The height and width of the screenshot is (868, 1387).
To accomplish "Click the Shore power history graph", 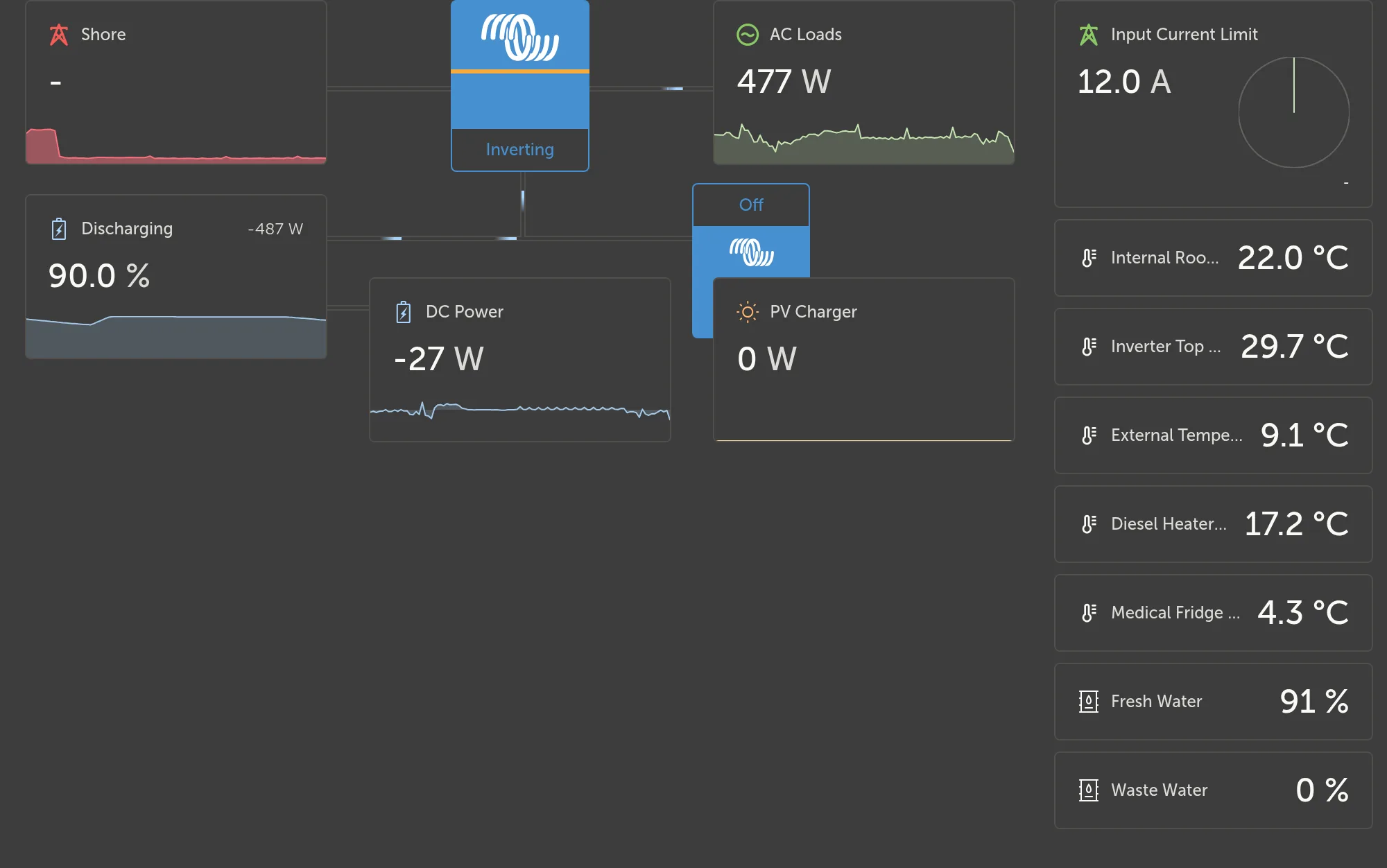I will click(176, 146).
